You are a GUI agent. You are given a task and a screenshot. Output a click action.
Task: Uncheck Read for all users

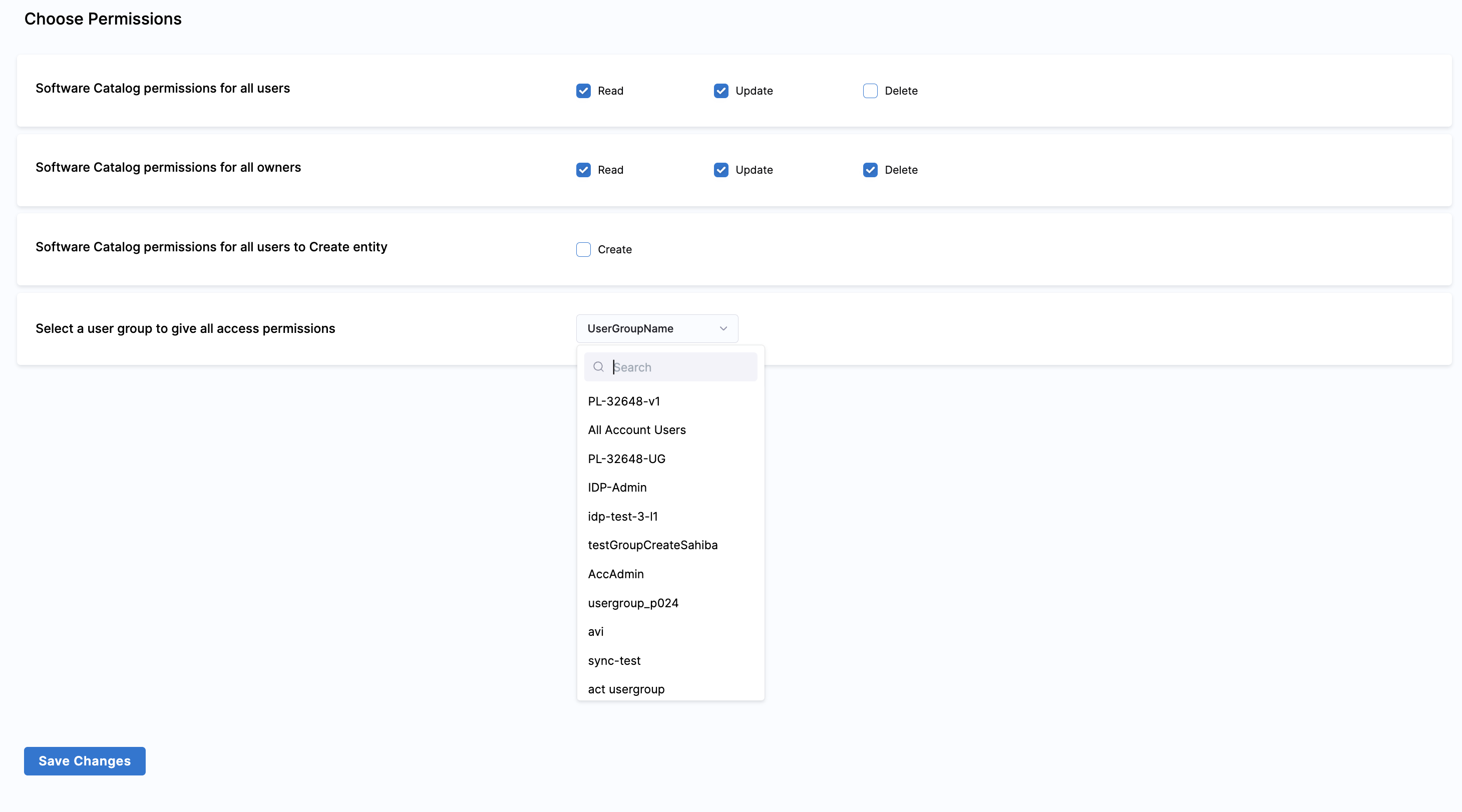(x=583, y=91)
